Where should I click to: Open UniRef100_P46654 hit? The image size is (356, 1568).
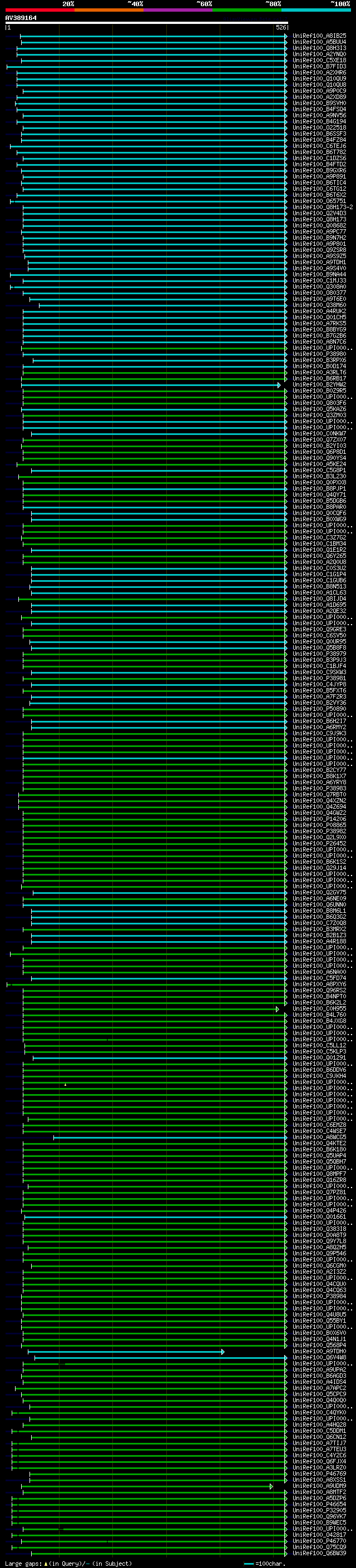click(x=319, y=1505)
